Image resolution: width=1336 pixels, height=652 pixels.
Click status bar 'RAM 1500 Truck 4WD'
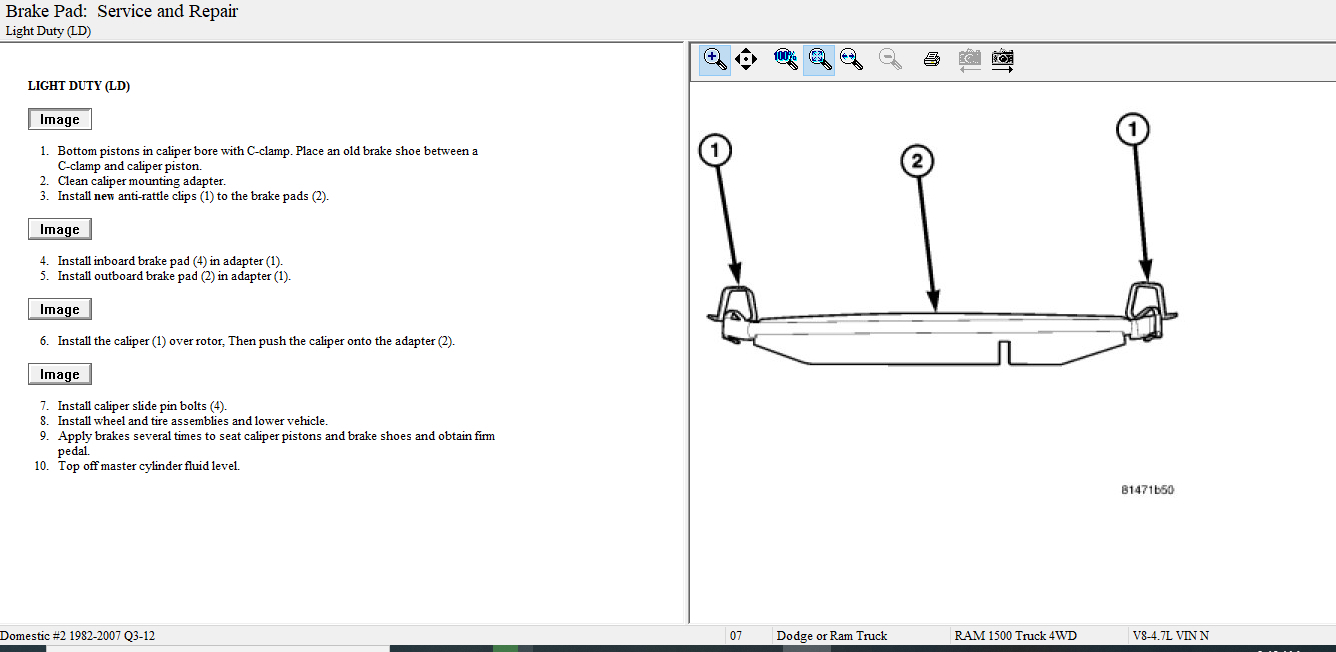pyautogui.click(x=1016, y=636)
